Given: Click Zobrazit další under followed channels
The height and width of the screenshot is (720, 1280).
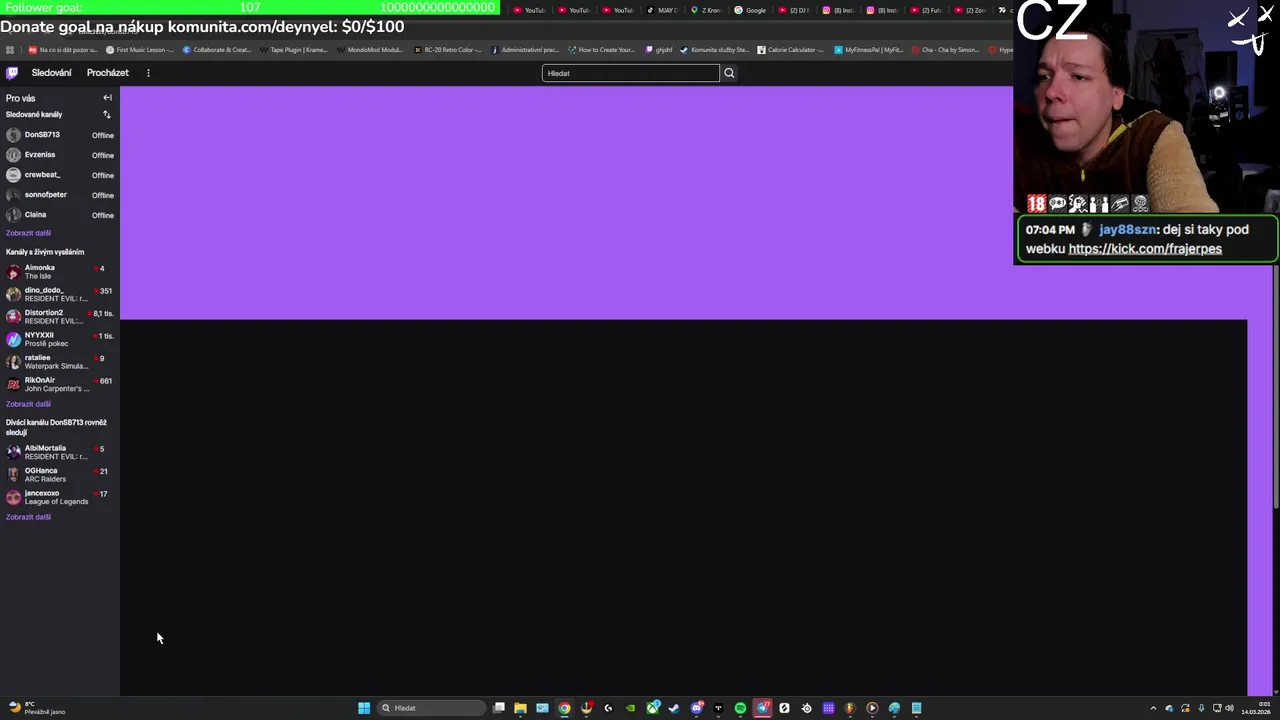Looking at the screenshot, I should click(28, 233).
